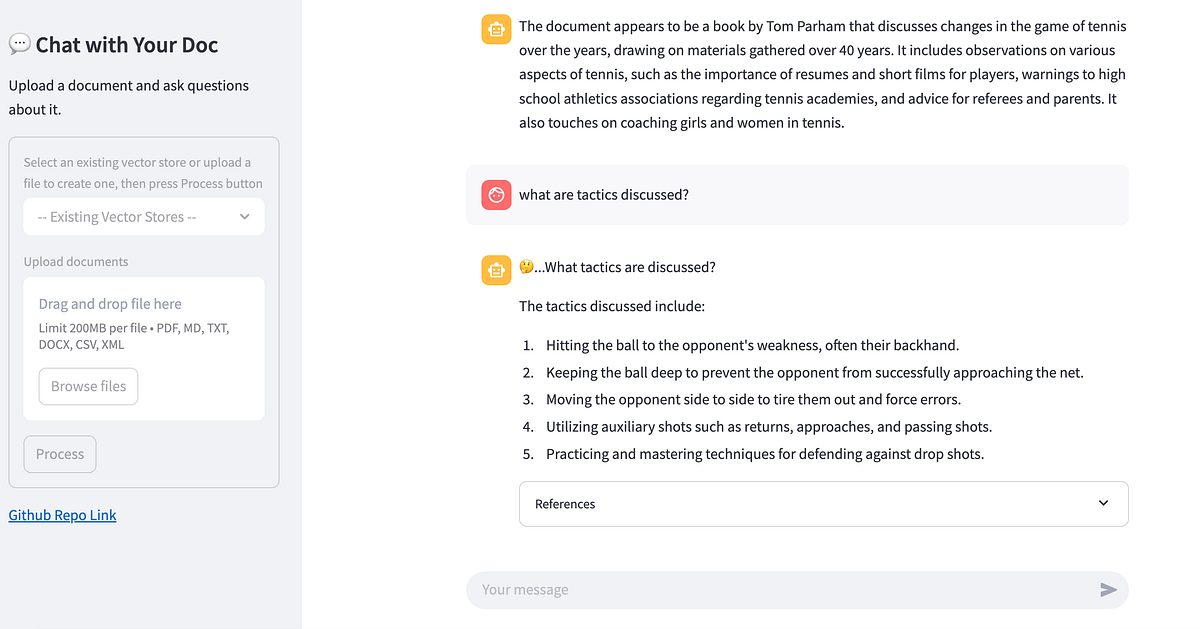Select the drag and drop file upload area
The height and width of the screenshot is (629, 1200).
click(143, 348)
